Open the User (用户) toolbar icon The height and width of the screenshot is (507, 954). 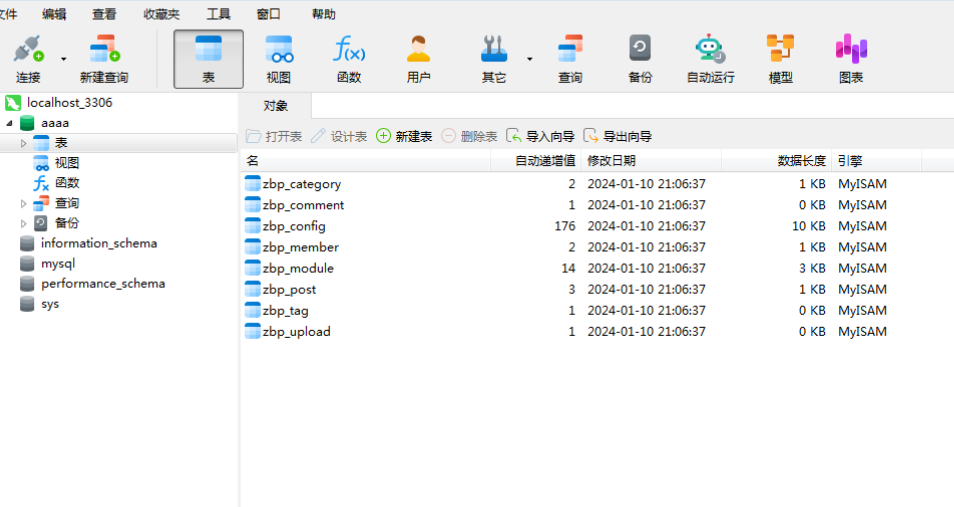tap(419, 59)
